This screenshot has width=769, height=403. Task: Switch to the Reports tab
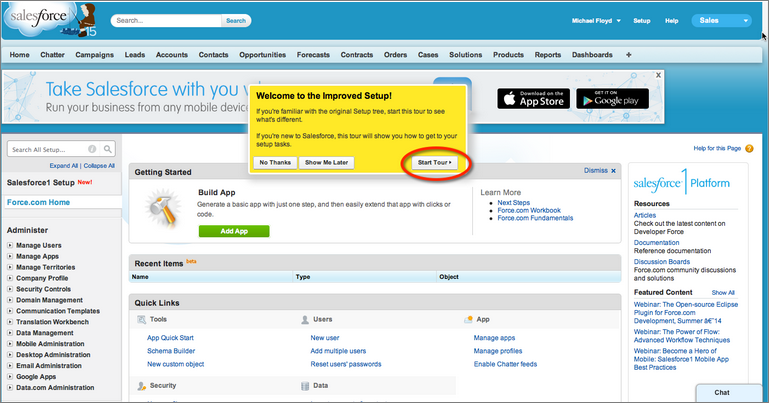(547, 55)
